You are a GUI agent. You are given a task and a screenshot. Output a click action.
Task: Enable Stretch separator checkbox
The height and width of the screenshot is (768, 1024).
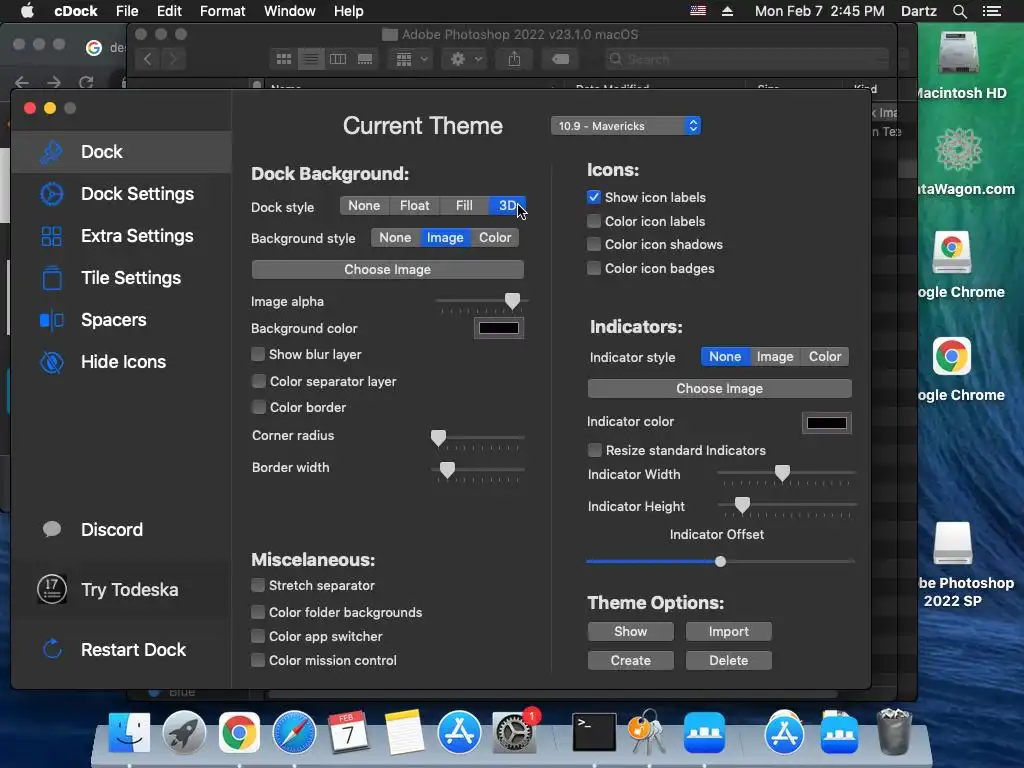pyautogui.click(x=258, y=585)
